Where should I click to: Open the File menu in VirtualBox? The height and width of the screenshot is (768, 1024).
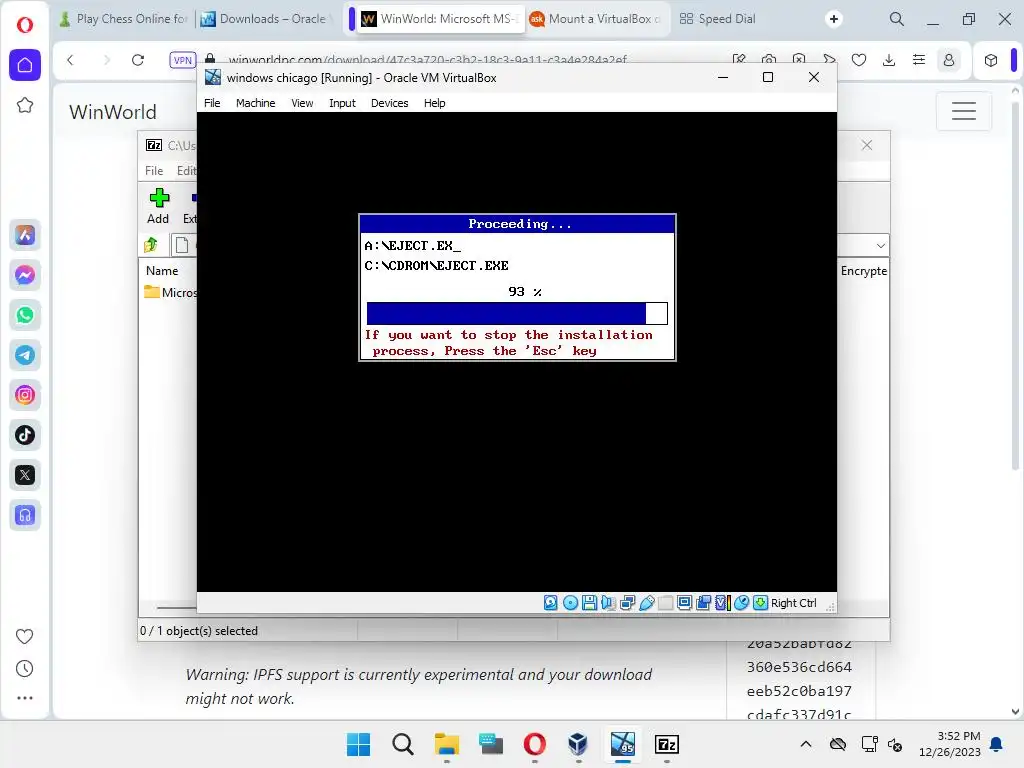coord(212,103)
